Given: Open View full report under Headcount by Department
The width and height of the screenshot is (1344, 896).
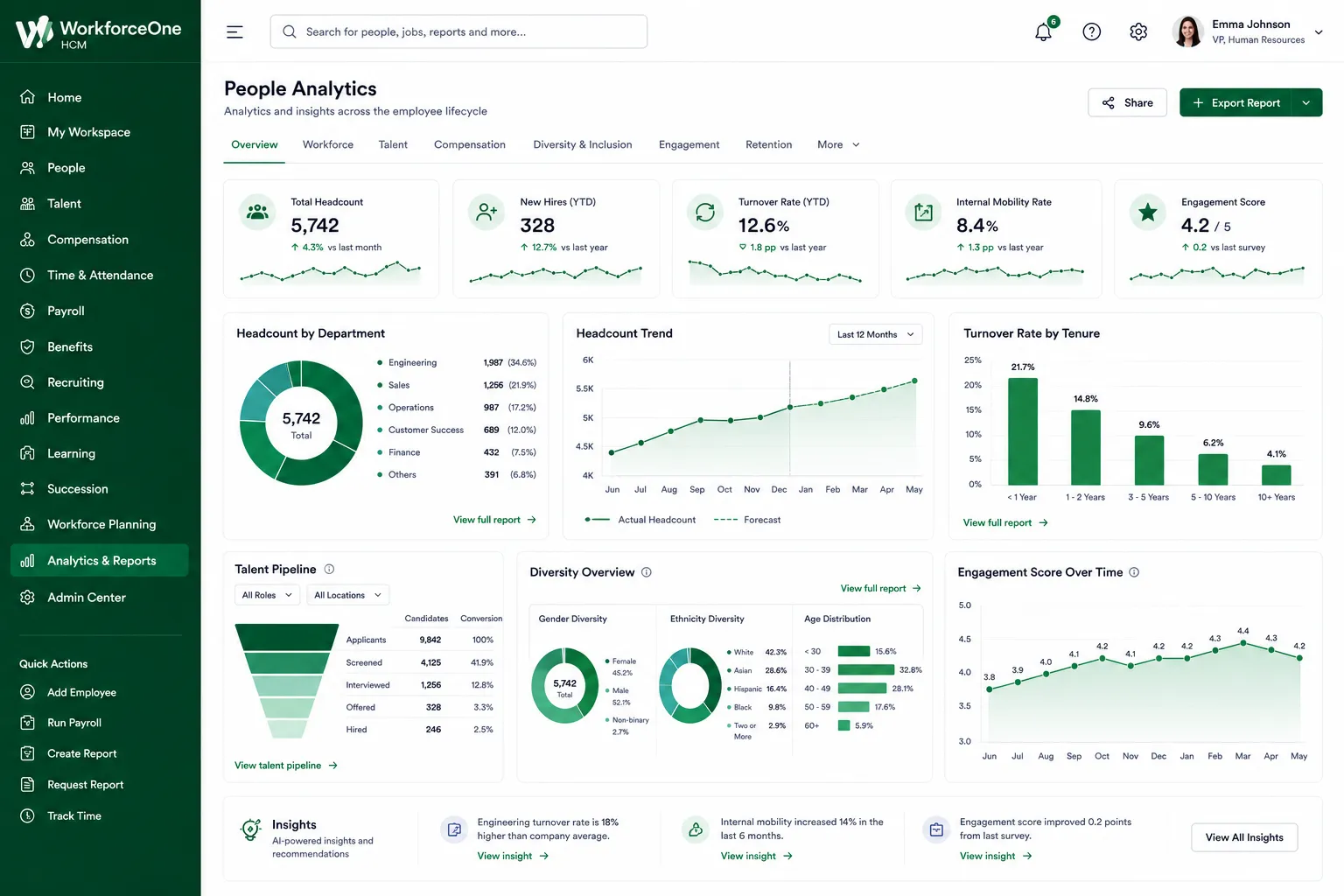Looking at the screenshot, I should 494,521.
